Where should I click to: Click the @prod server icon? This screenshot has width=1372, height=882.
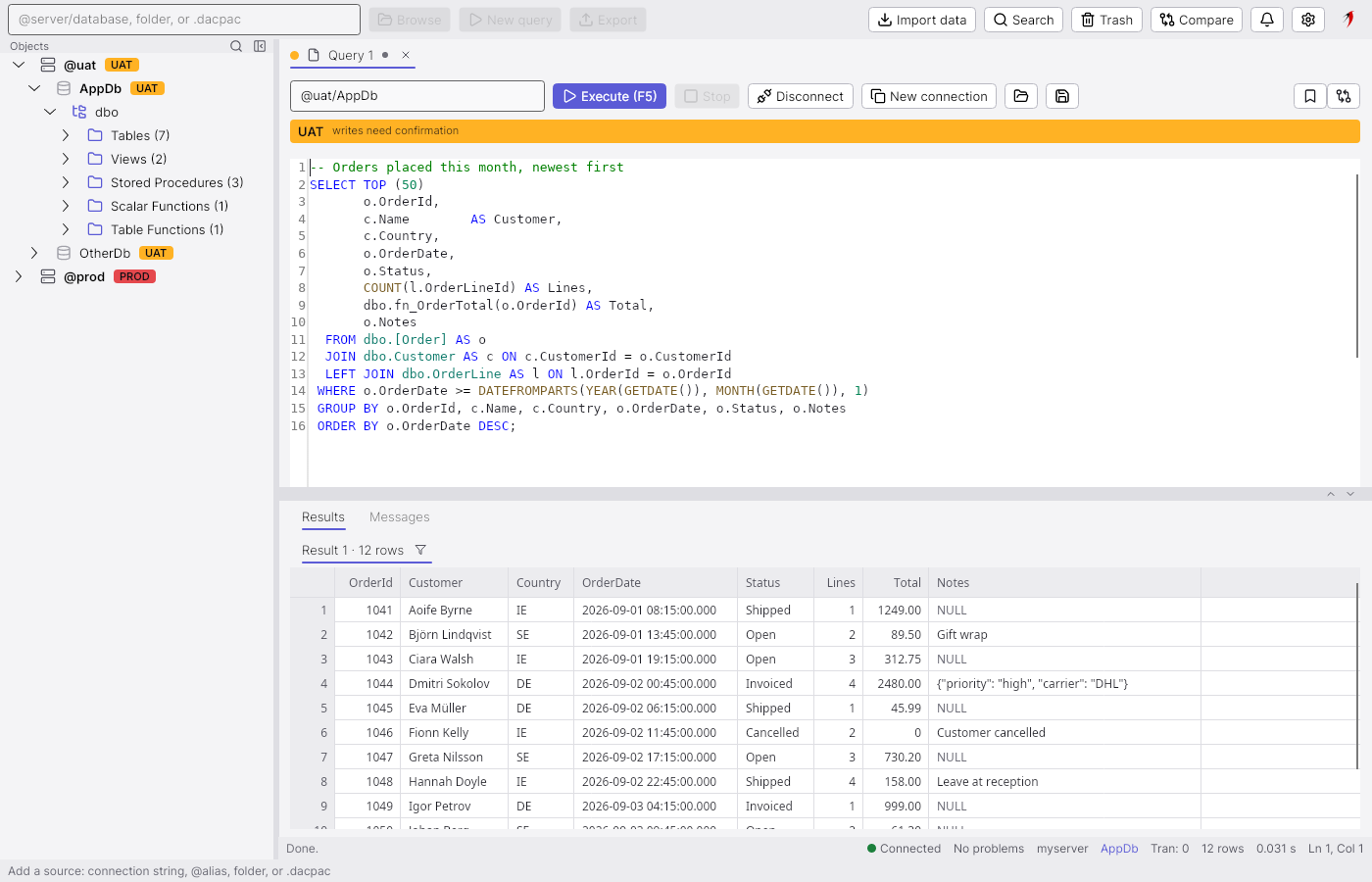pos(48,276)
